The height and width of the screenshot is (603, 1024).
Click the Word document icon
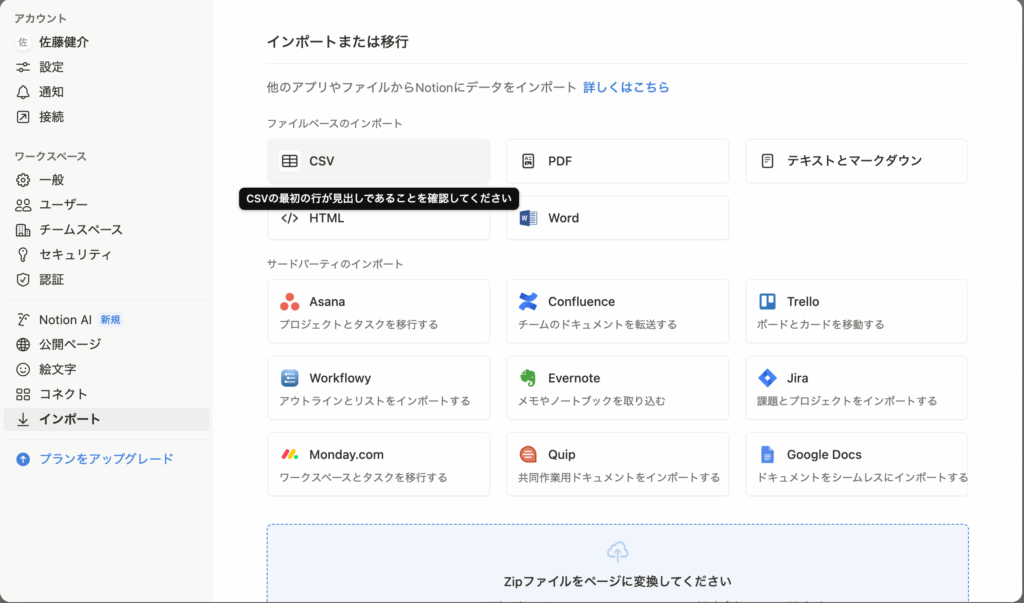pos(528,218)
